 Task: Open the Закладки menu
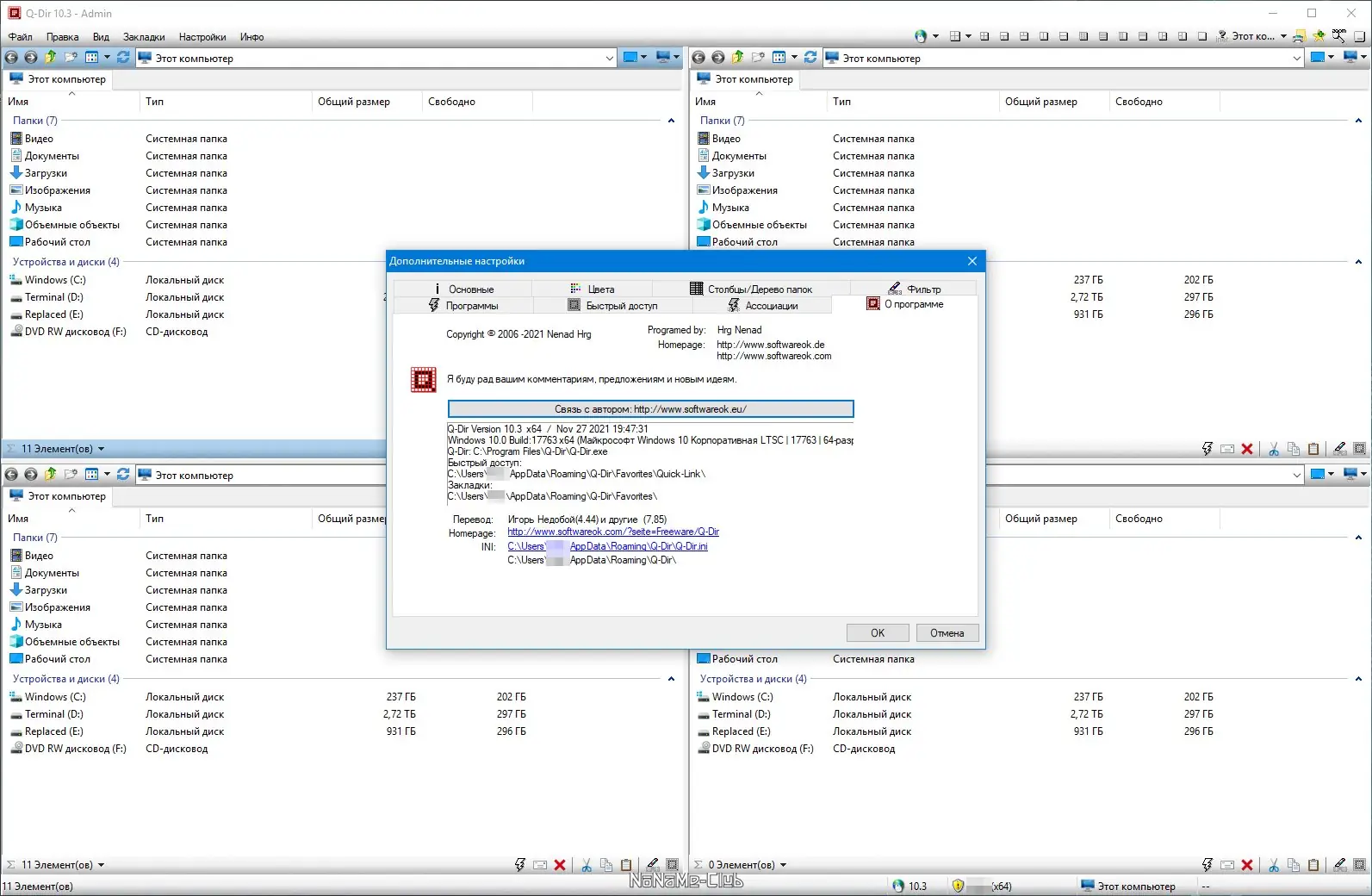tap(144, 37)
